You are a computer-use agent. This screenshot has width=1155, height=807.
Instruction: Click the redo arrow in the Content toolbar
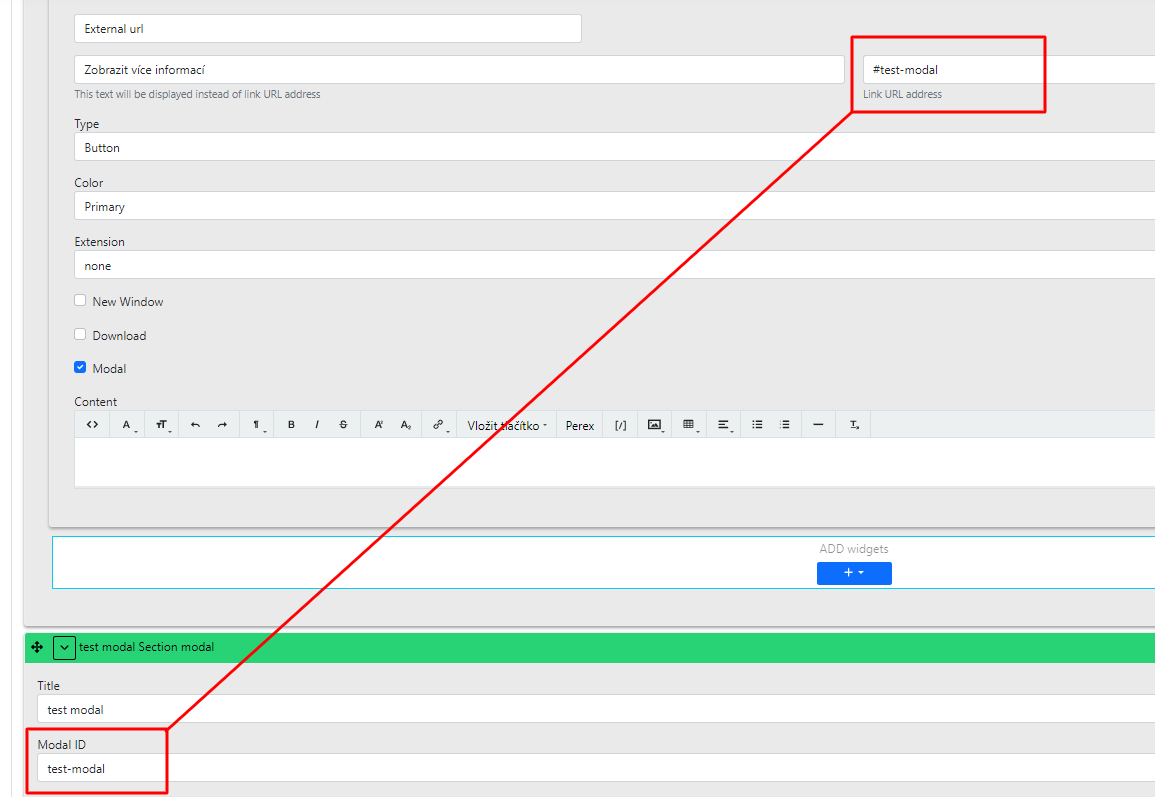pyautogui.click(x=222, y=425)
